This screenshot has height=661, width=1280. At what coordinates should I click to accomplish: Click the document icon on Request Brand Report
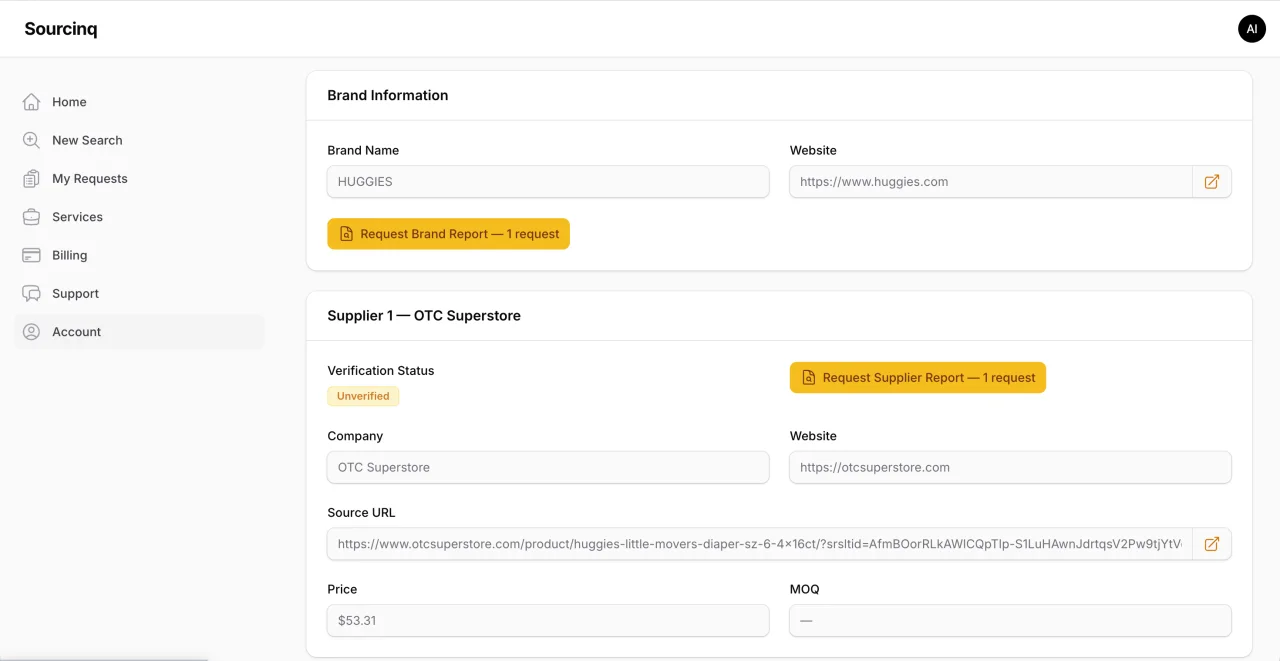click(x=346, y=233)
